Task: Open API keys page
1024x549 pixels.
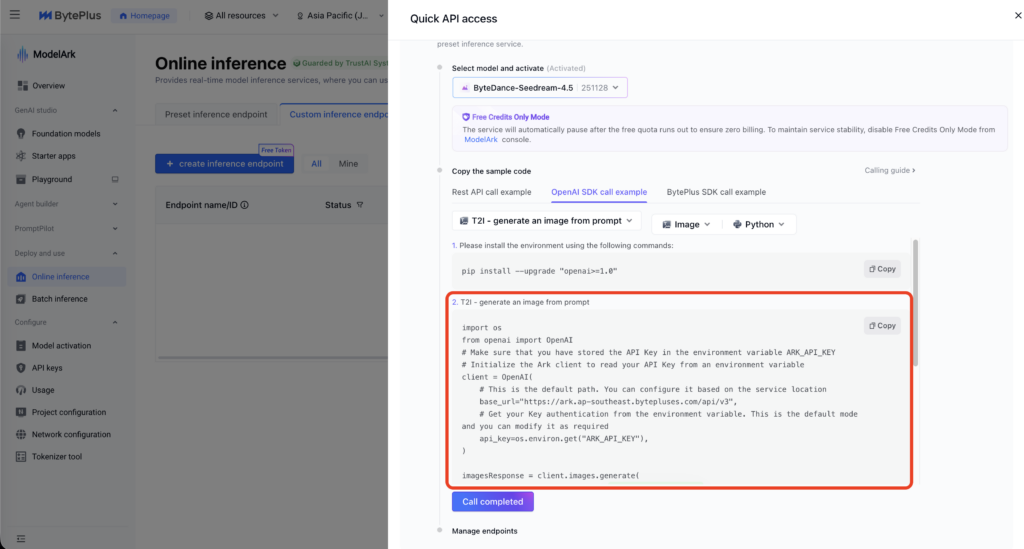Action: 47,368
